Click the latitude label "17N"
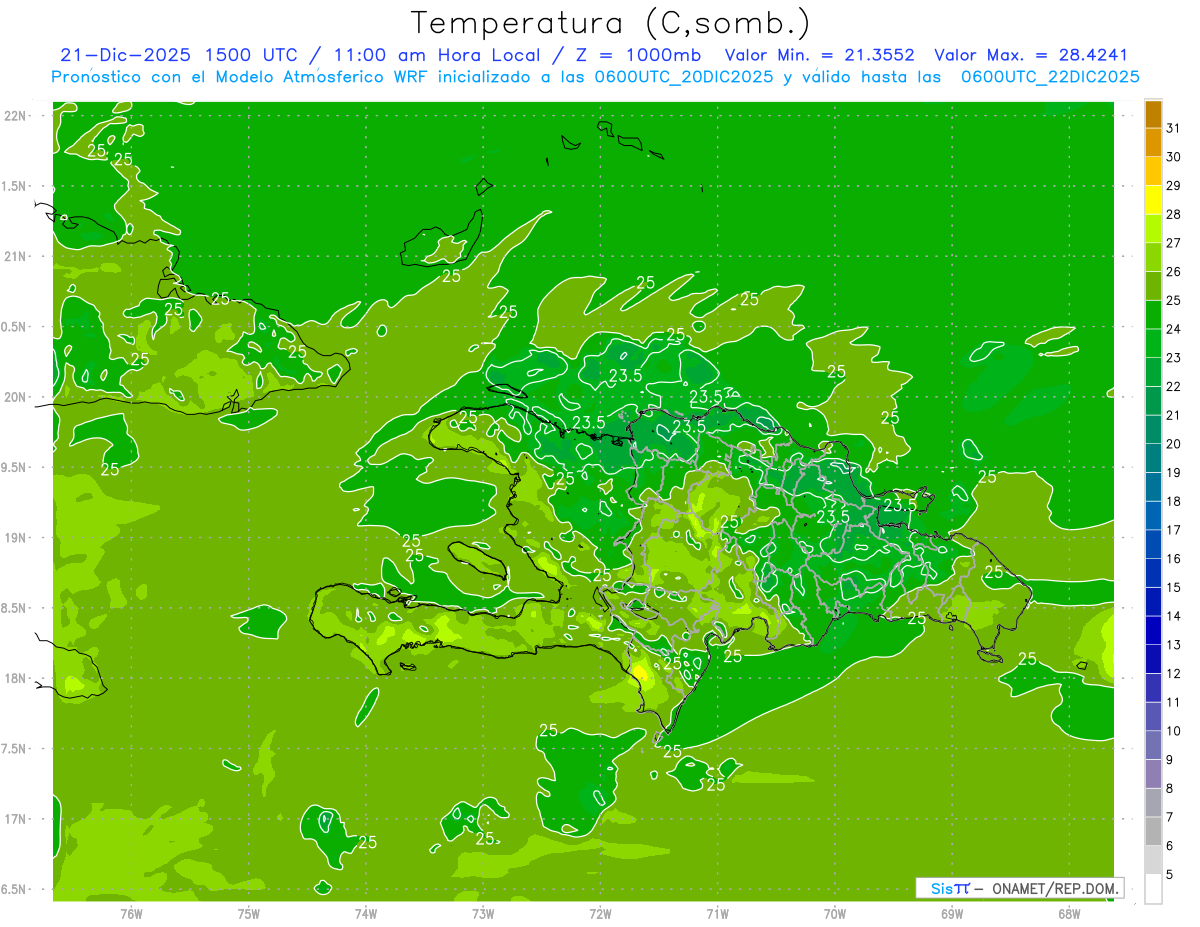 tap(15, 819)
